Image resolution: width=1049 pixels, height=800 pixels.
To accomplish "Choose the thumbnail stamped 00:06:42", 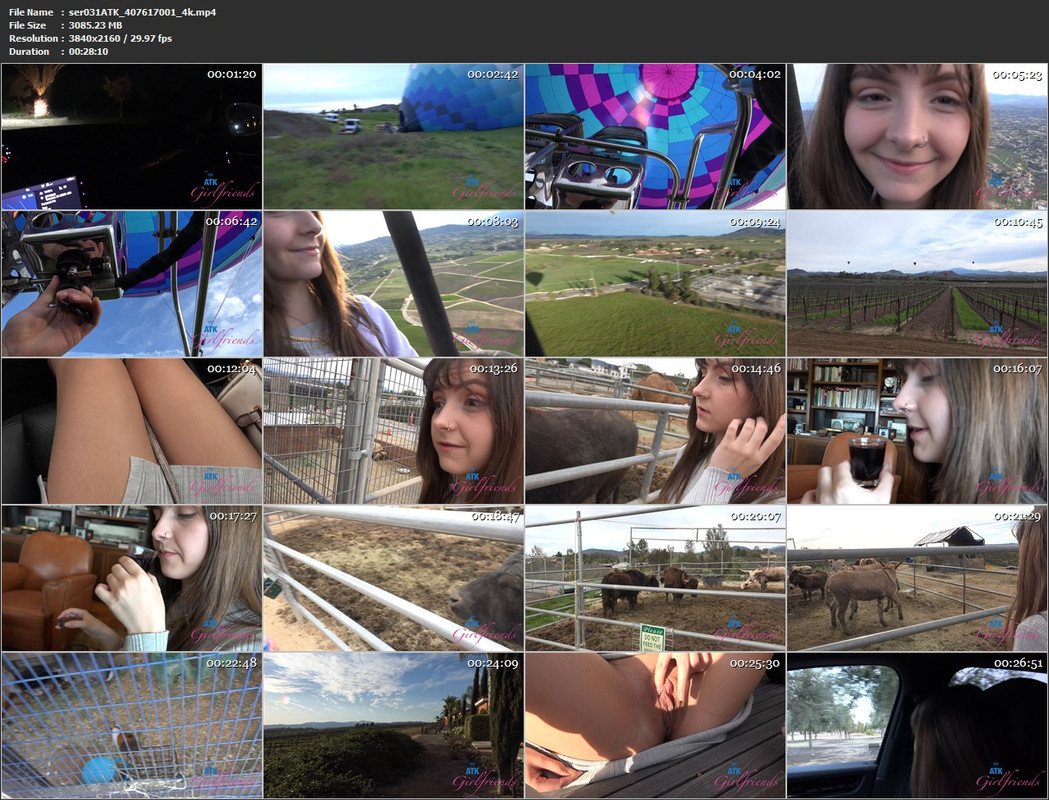I will (132, 284).
